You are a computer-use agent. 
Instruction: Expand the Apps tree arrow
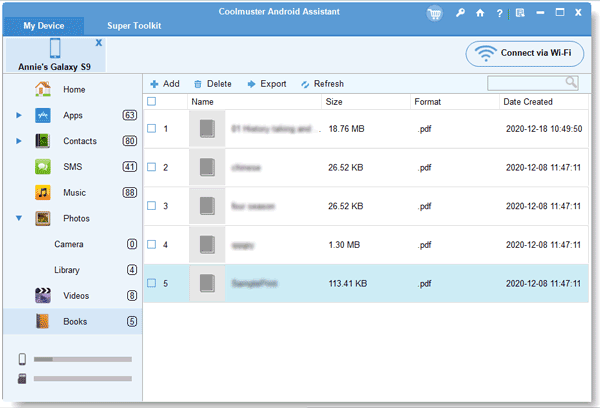[x=19, y=115]
